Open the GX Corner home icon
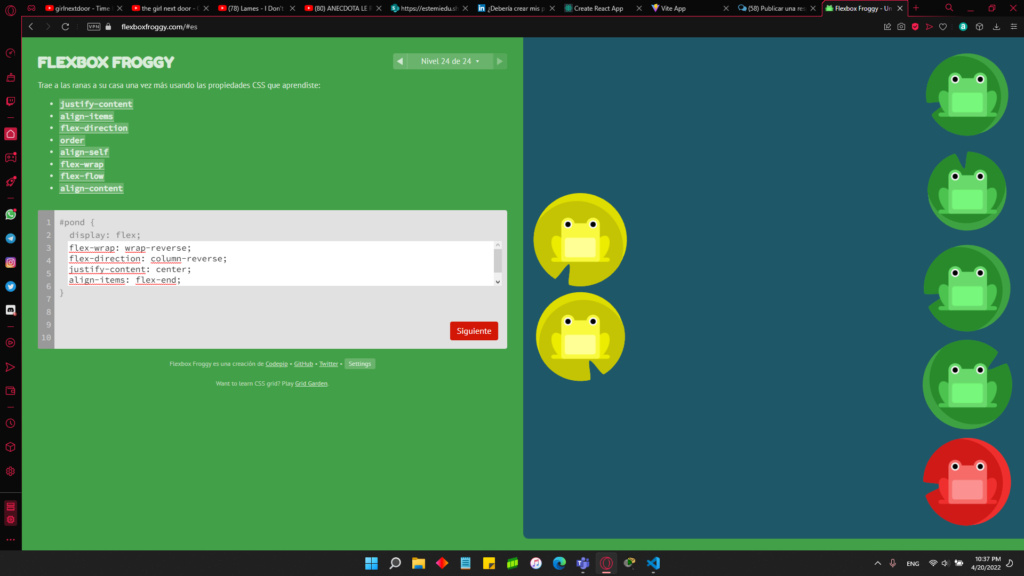Screen dimensions: 1024x576 click(x=10, y=134)
